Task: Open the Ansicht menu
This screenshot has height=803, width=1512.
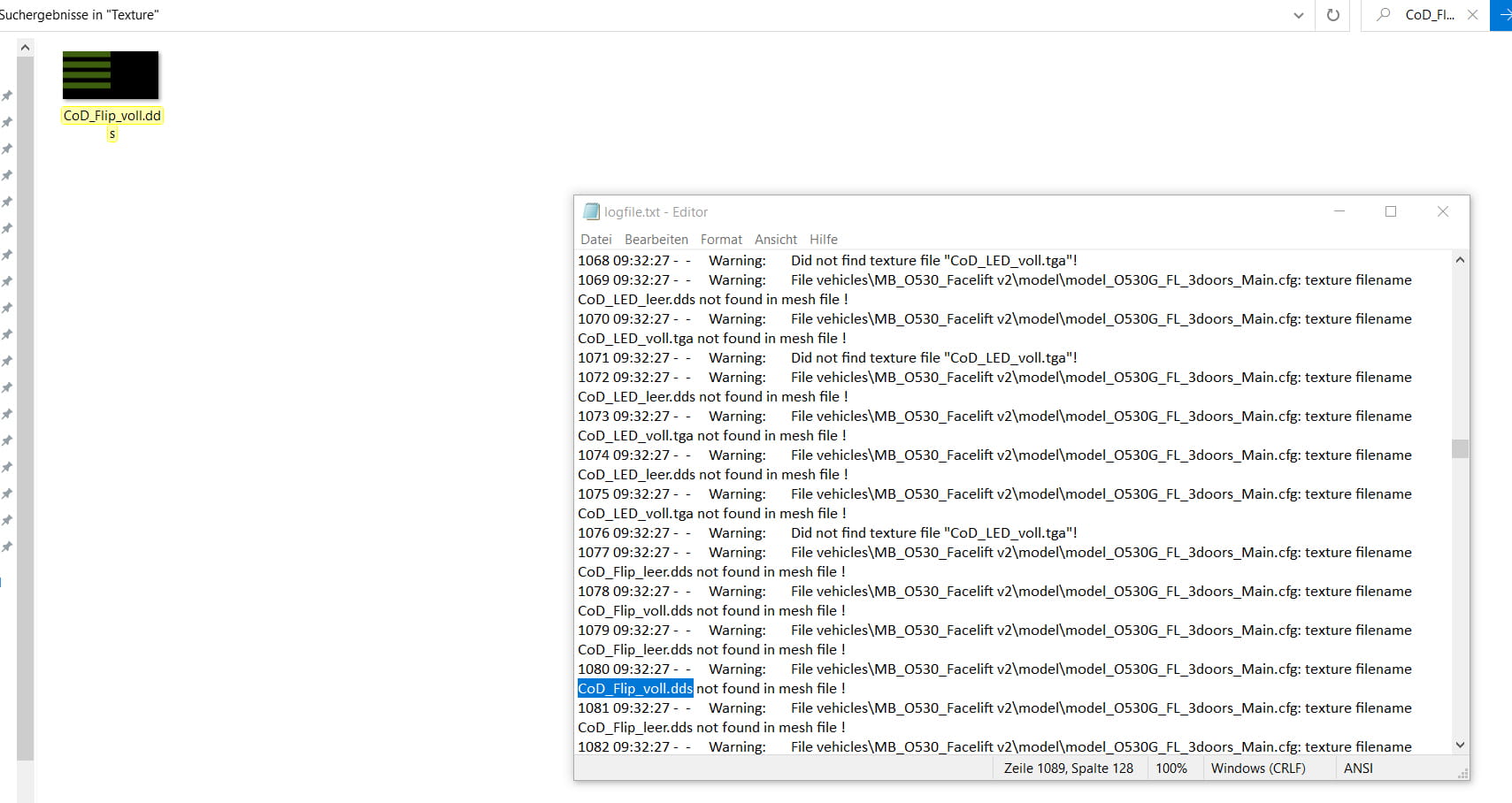Action: pyautogui.click(x=775, y=240)
